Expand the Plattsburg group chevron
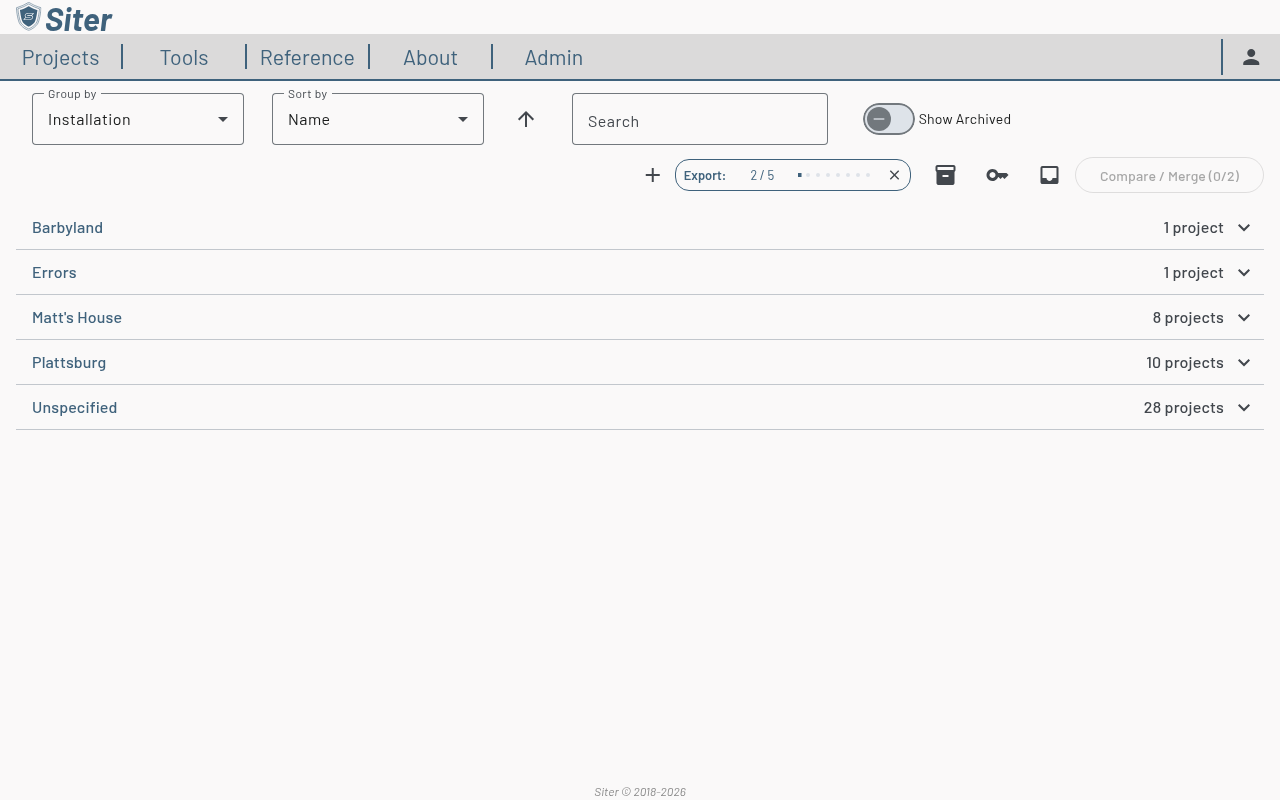 (1244, 362)
